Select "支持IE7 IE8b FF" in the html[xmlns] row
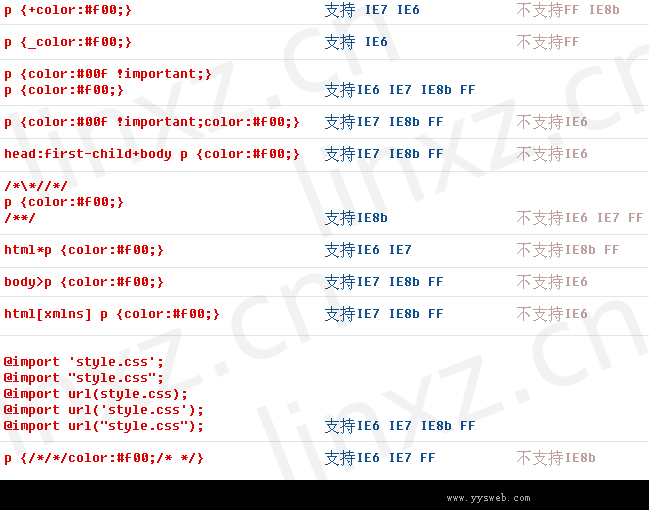The height and width of the screenshot is (510, 649). tap(384, 314)
